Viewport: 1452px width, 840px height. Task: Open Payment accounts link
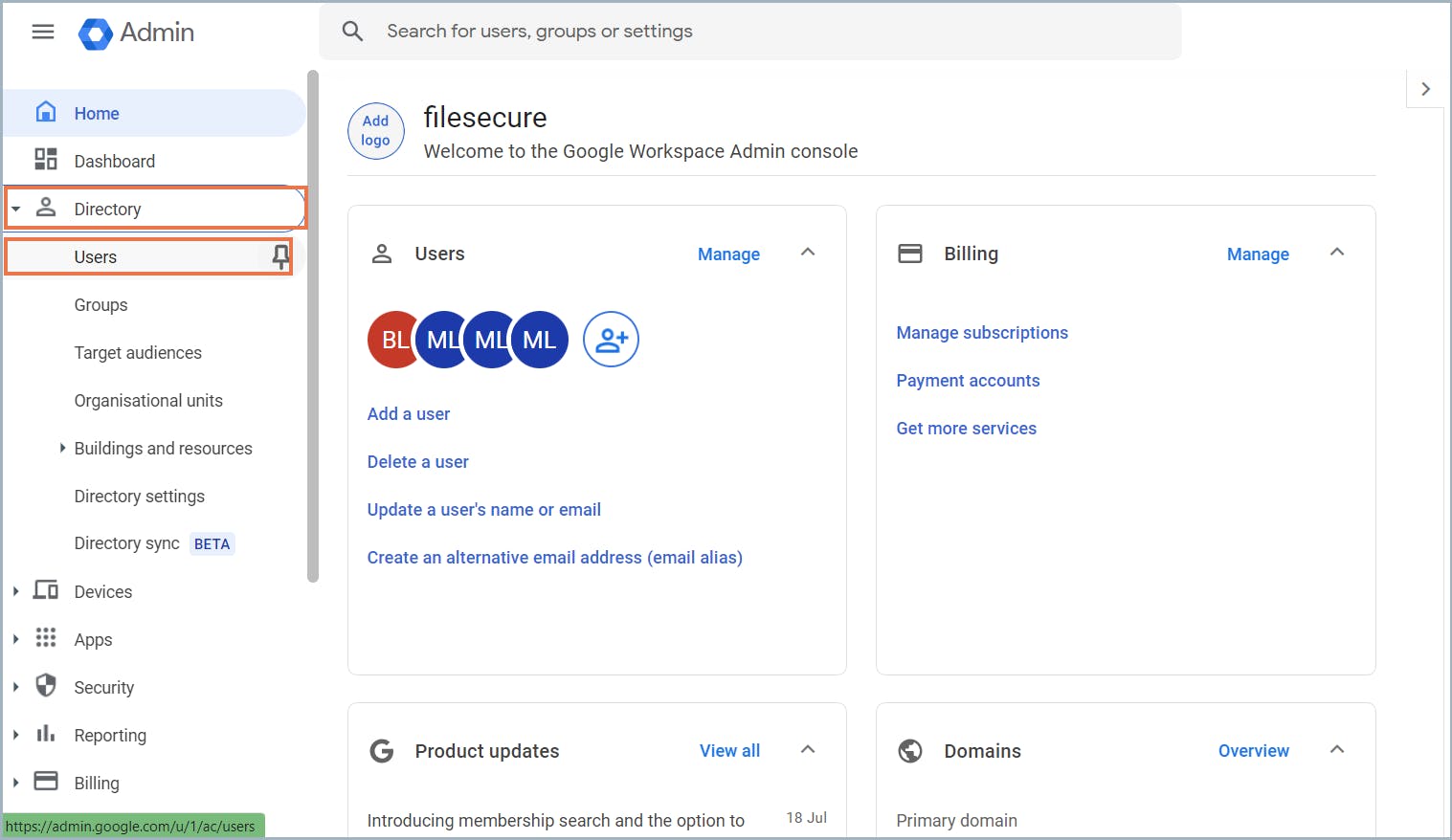968,380
